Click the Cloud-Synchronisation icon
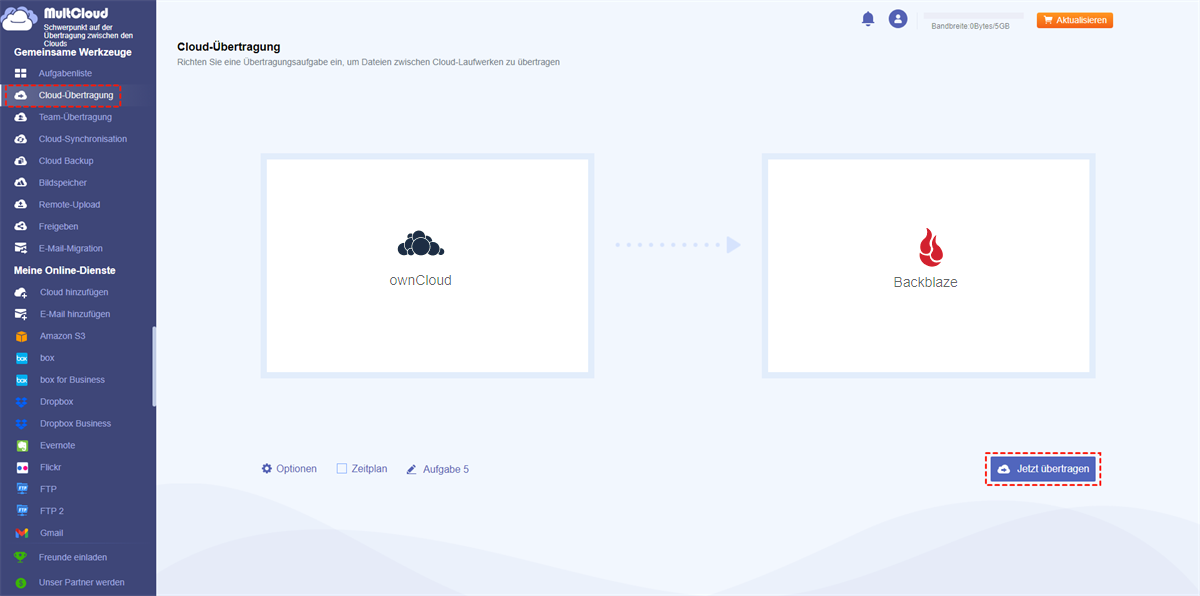This screenshot has width=1200, height=596. click(x=20, y=139)
